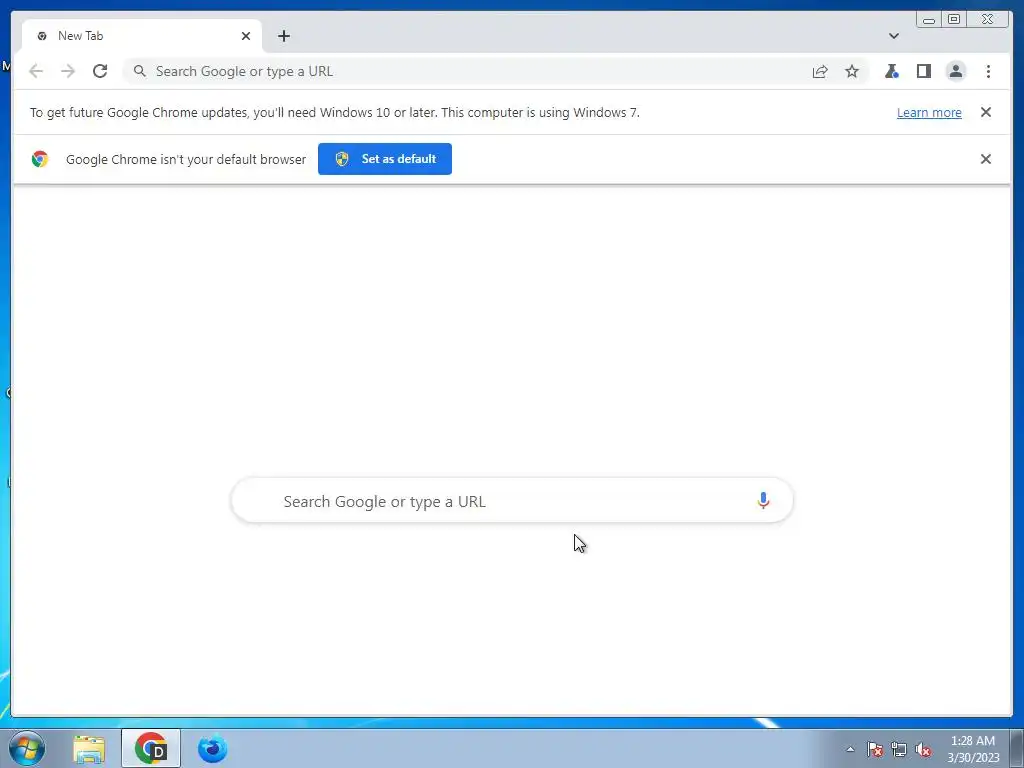Viewport: 1024px width, 768px height.
Task: Click the Windows 7 update notice text
Action: click(x=335, y=112)
